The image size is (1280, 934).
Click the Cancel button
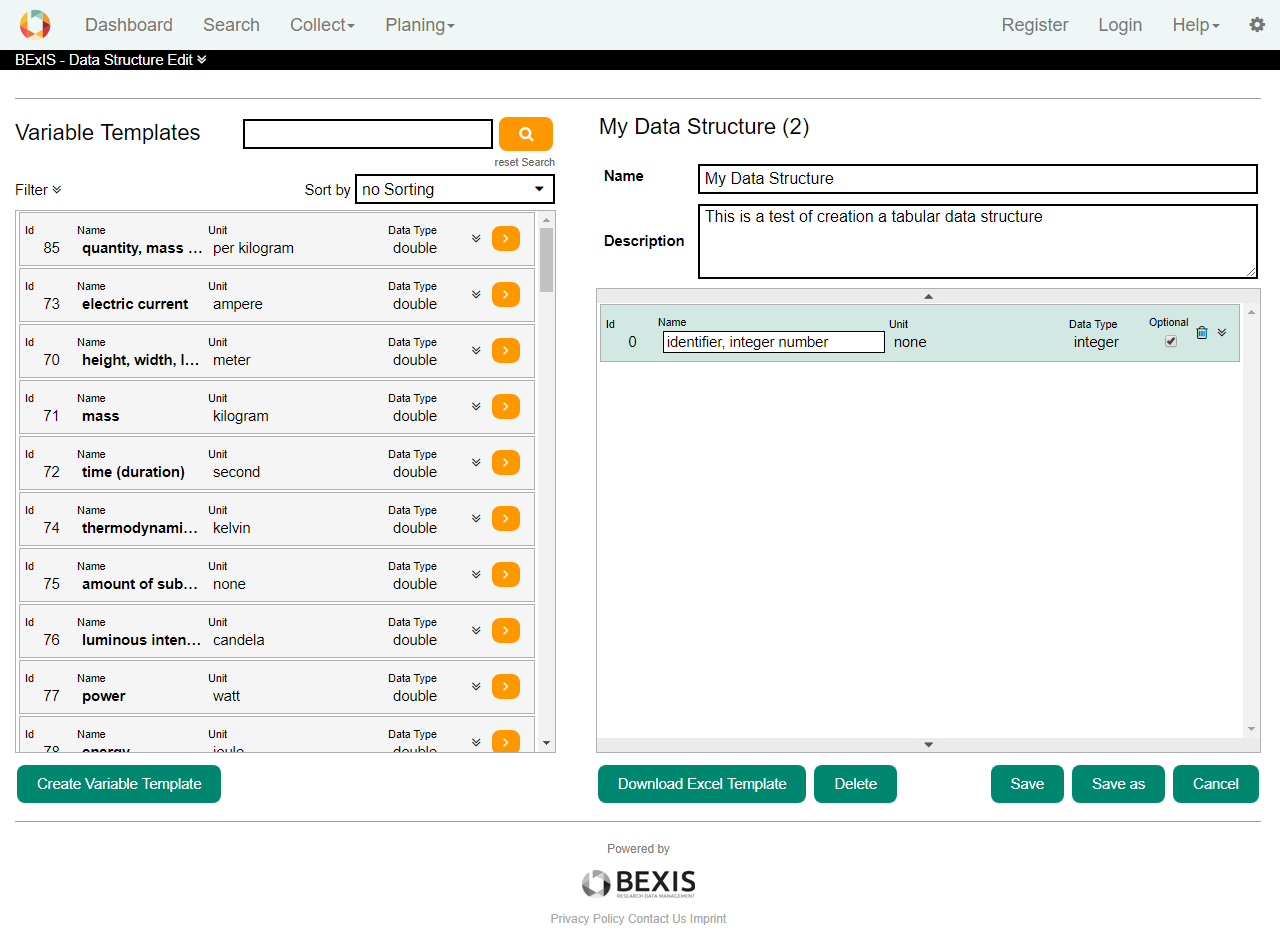point(1216,784)
